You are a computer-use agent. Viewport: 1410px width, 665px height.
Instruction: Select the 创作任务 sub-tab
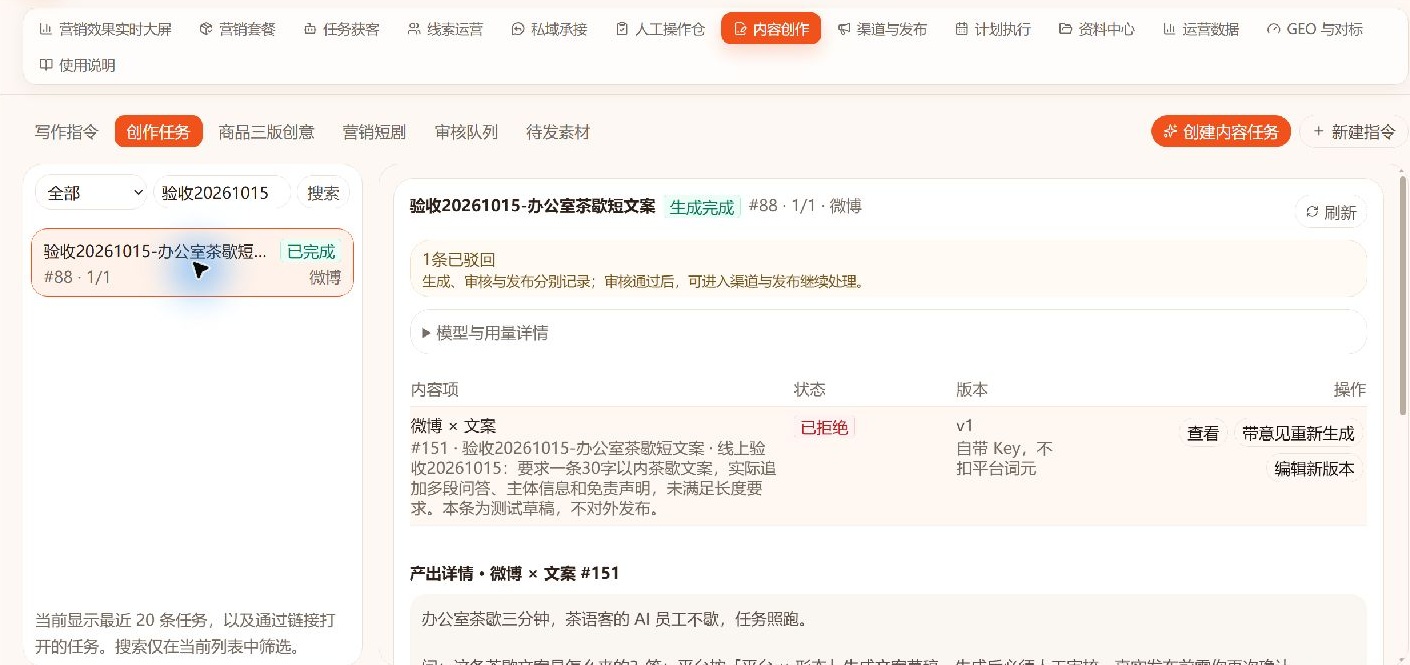(x=158, y=131)
